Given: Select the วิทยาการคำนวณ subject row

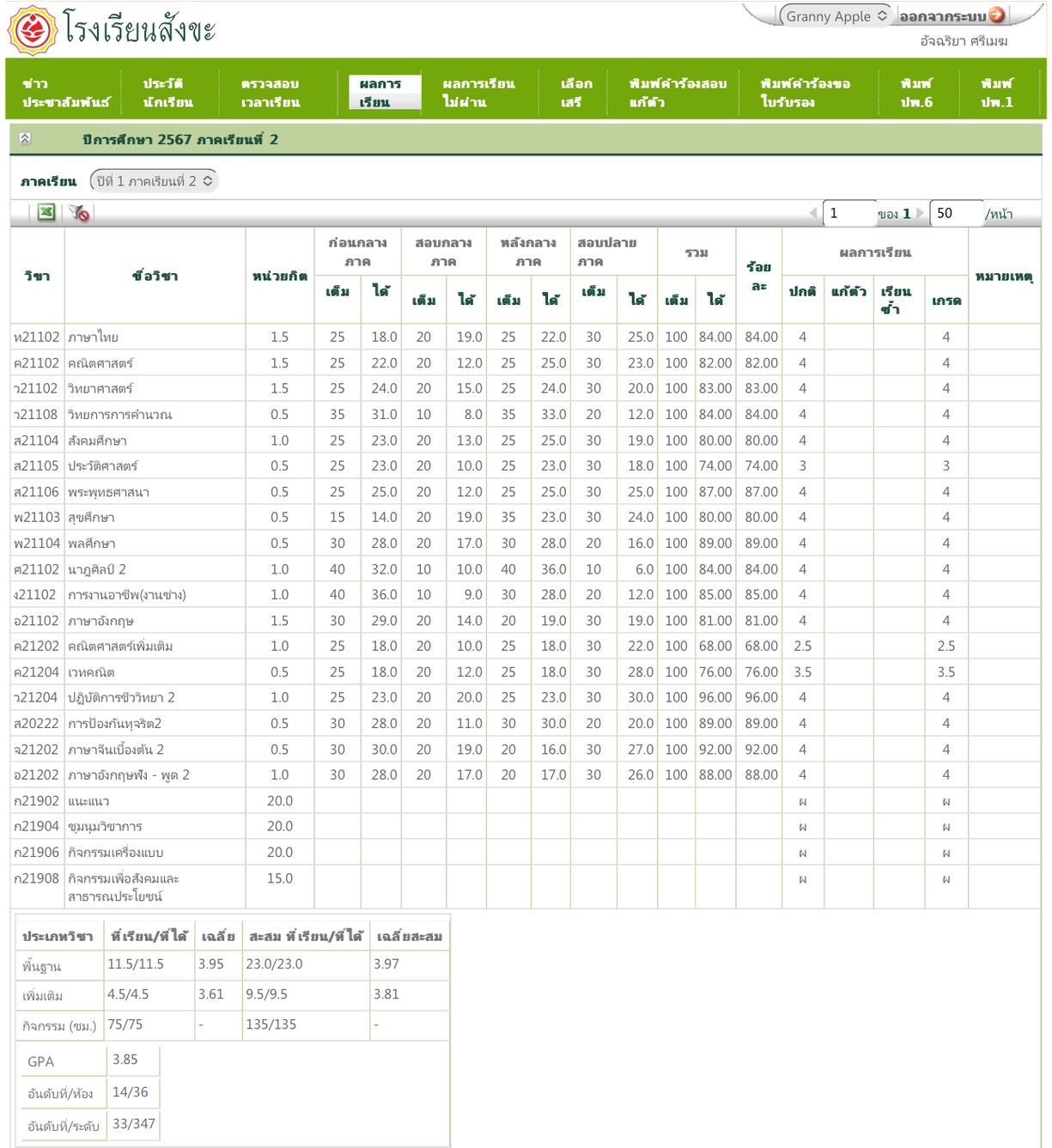Looking at the screenshot, I should coord(526,414).
